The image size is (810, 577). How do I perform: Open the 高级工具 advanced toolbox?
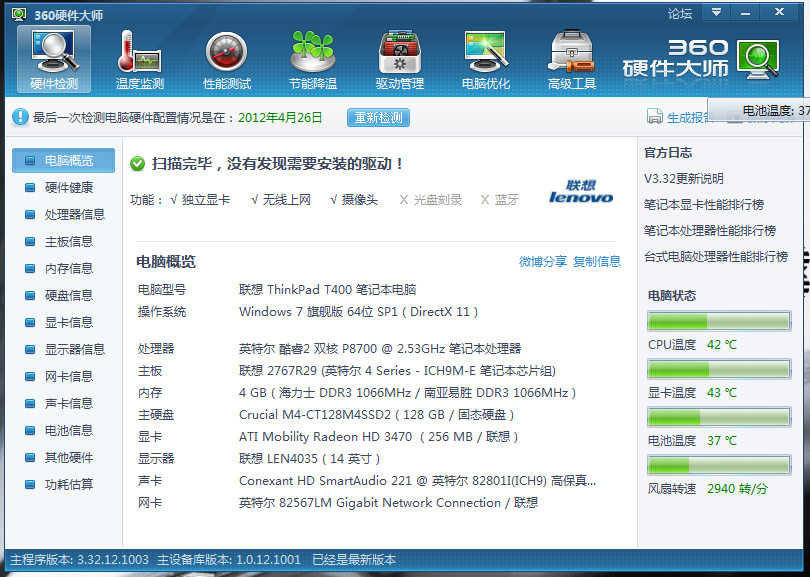572,59
